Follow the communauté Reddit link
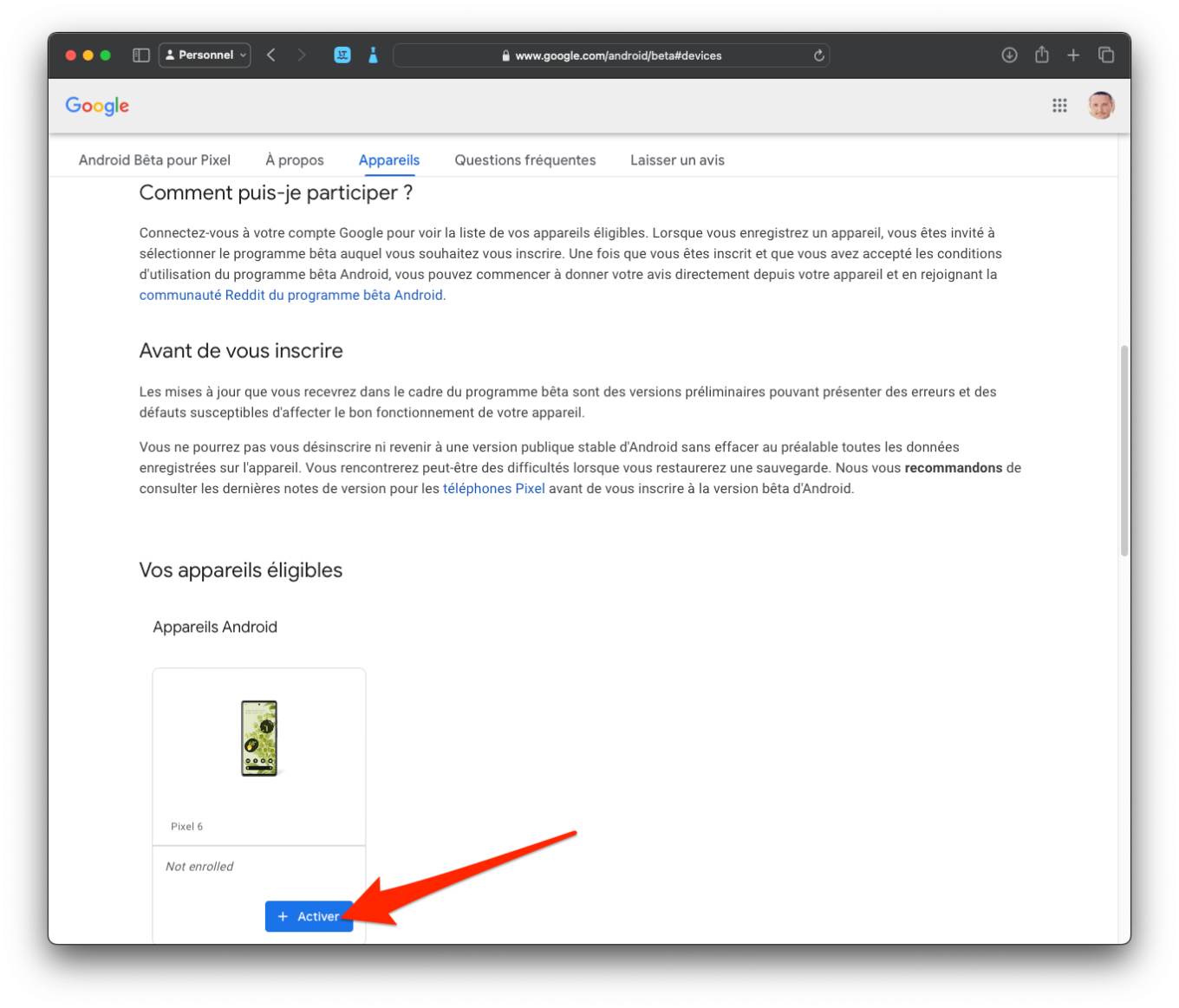This screenshot has height=1008, width=1179. click(291, 296)
